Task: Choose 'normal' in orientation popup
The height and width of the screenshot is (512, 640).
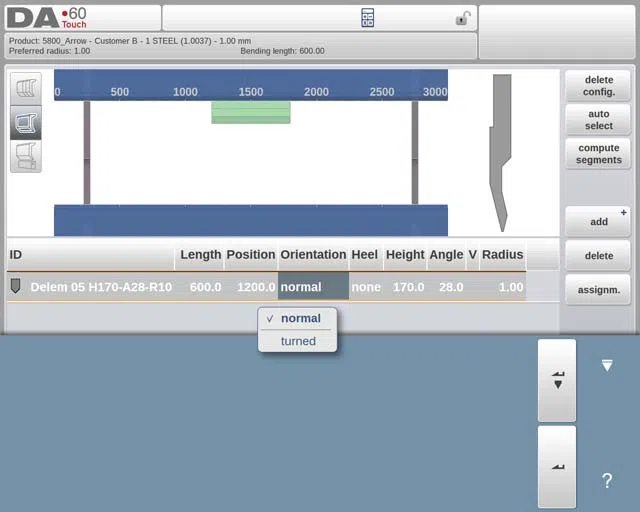Action: pos(297,318)
